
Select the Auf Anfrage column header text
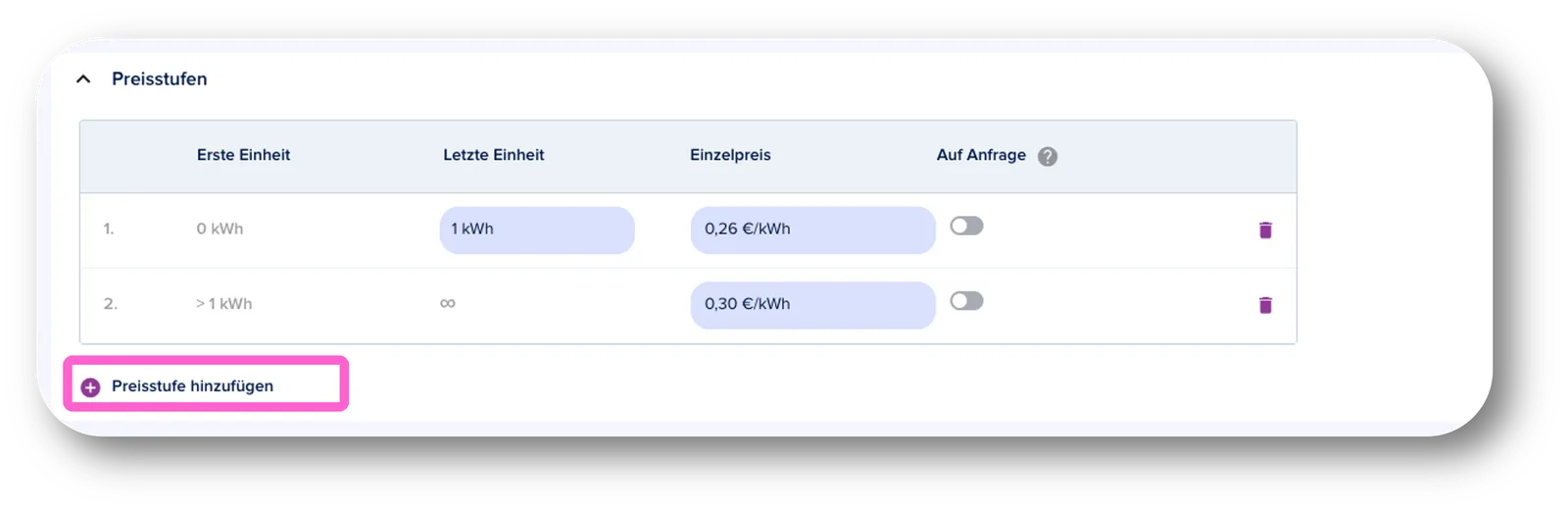(x=981, y=155)
